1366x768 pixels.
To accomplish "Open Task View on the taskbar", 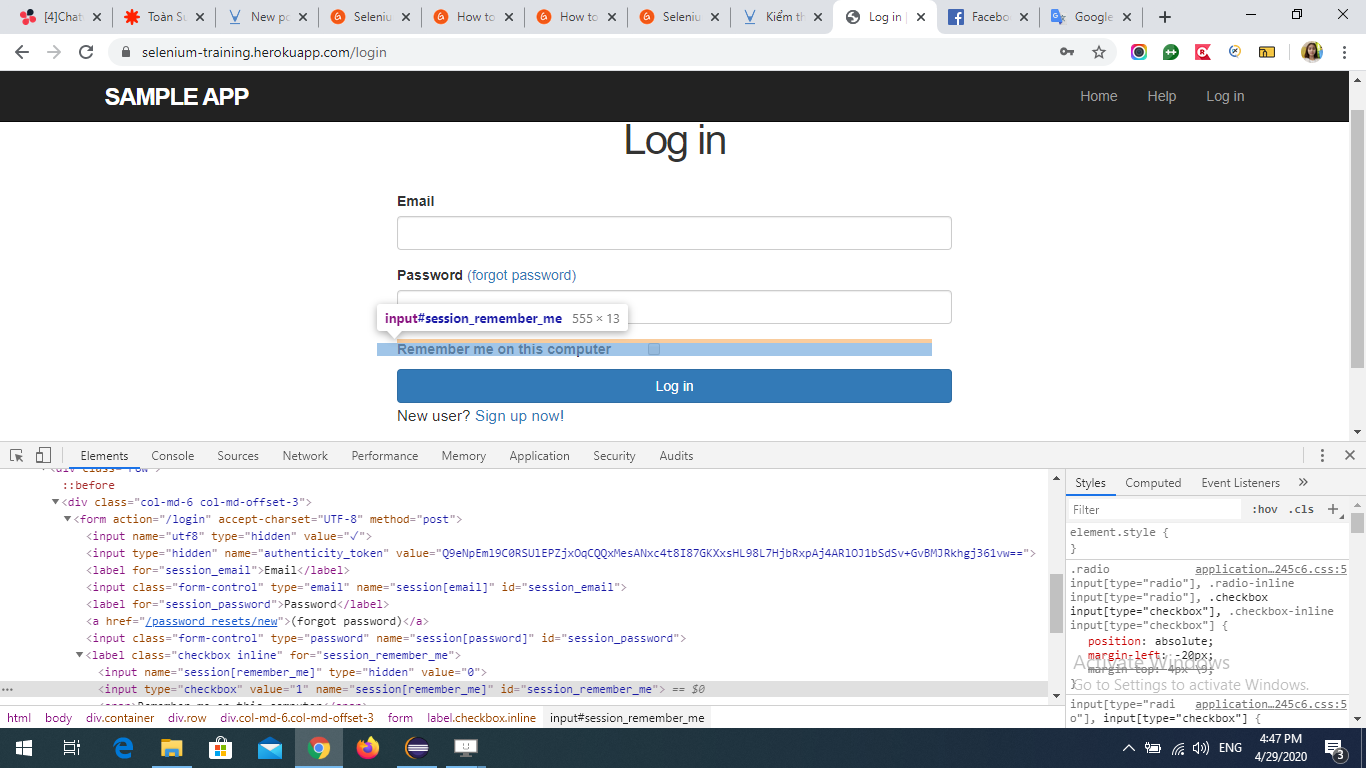I will click(x=71, y=748).
